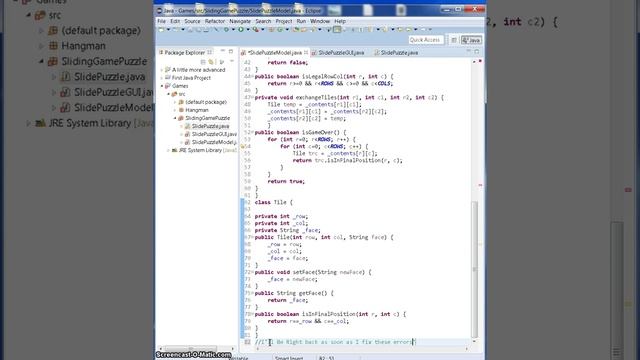Click the red error marker in overview ruler

(x=480, y=185)
